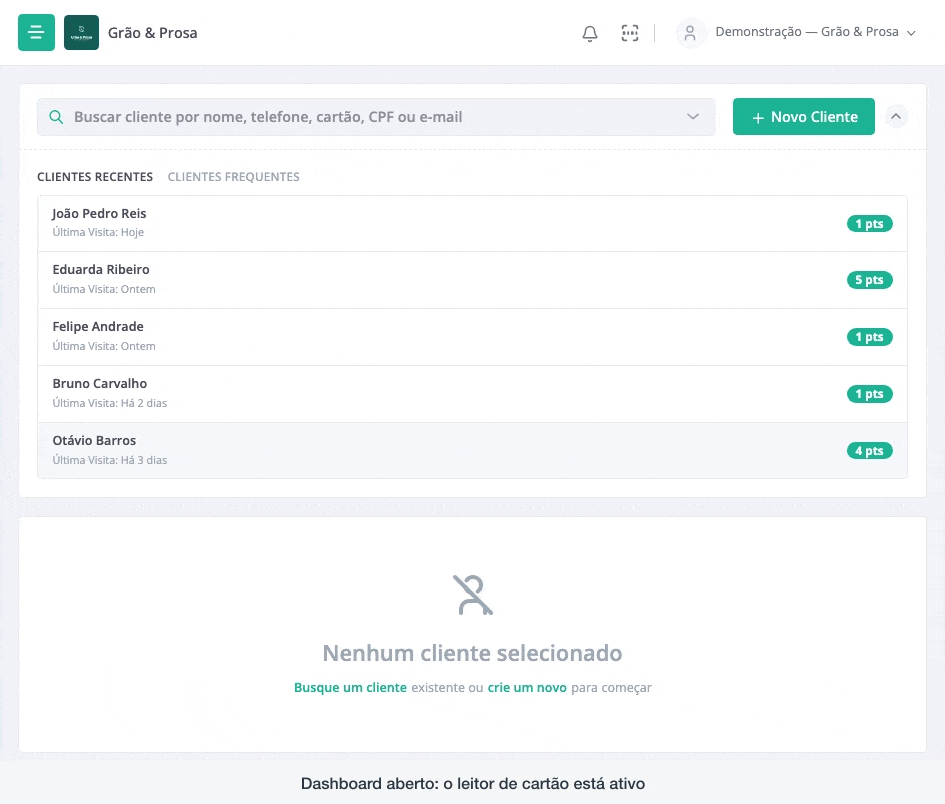Select client Otávio Barros
The image size is (945, 804).
click(472, 450)
